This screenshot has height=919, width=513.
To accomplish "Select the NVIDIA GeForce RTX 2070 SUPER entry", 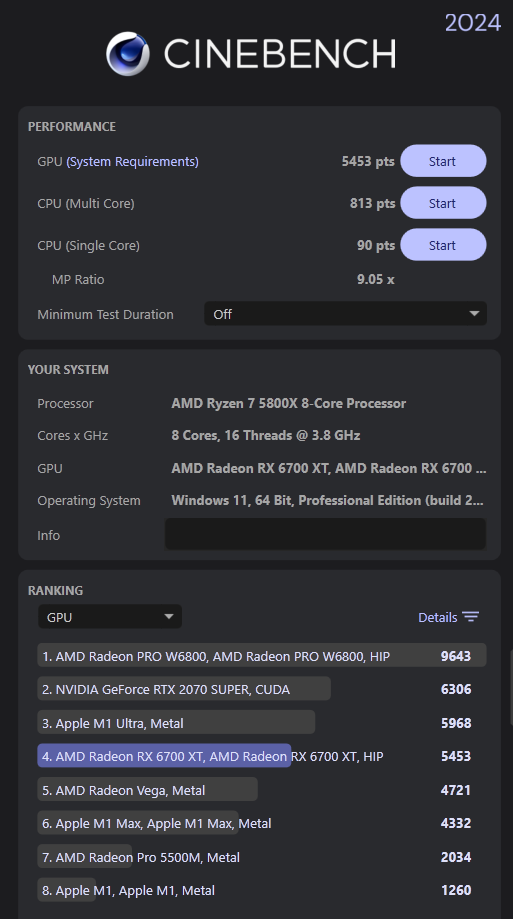I will click(x=262, y=689).
